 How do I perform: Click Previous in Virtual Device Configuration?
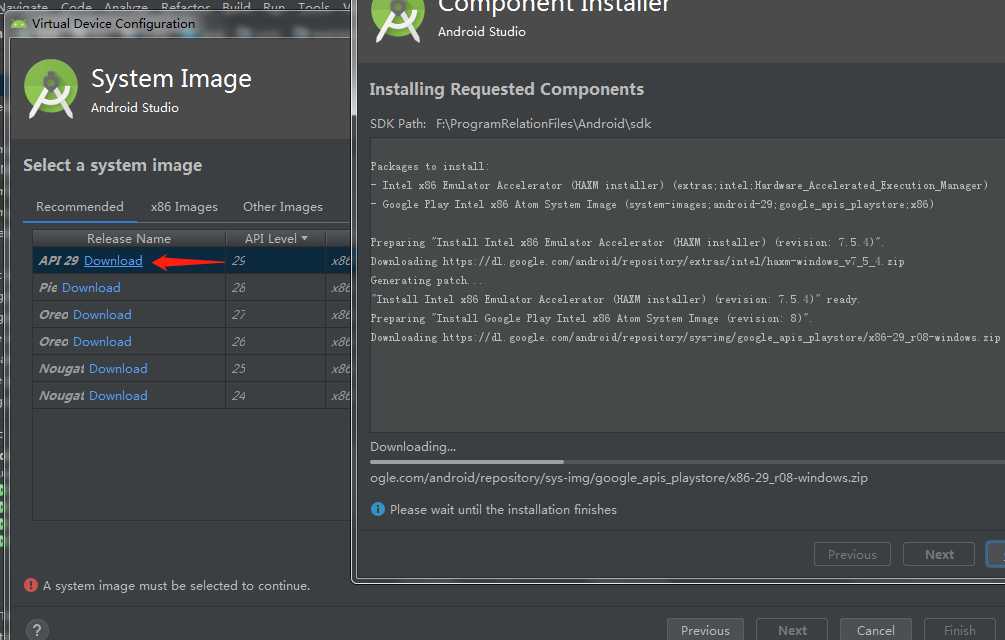coord(705,630)
